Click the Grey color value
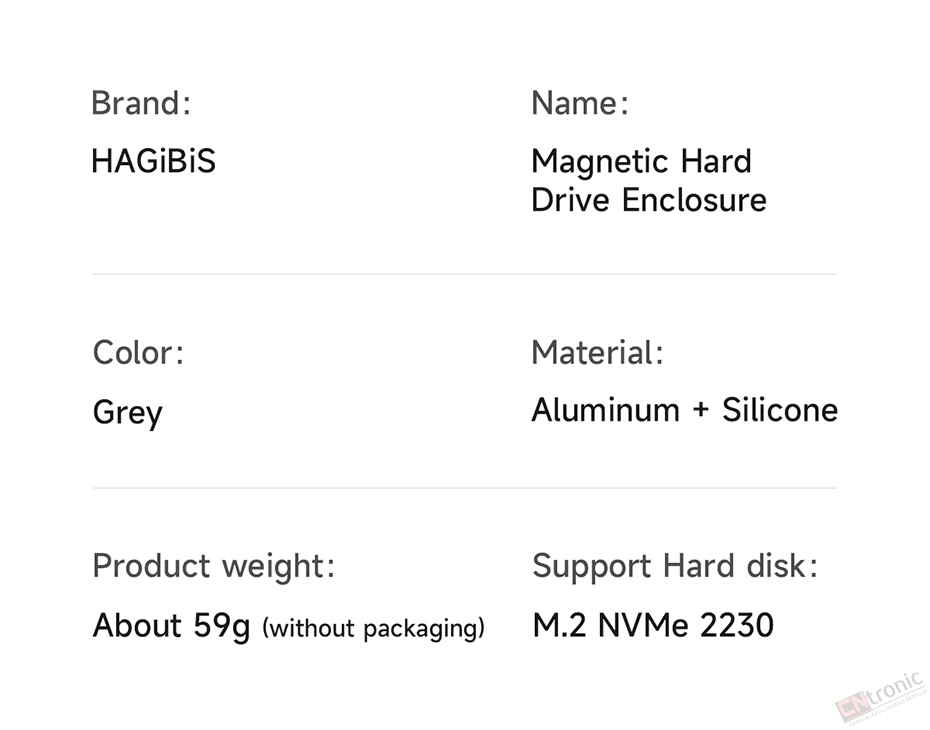The image size is (930, 730). click(128, 412)
